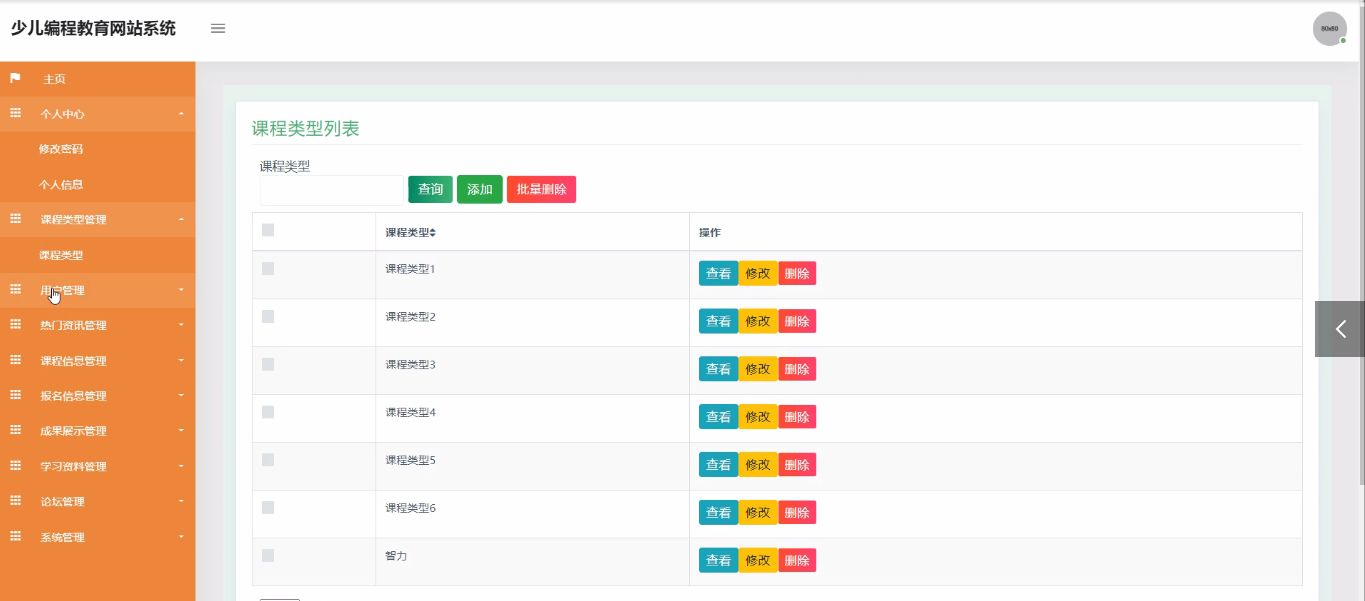This screenshot has width=1365, height=601.
Task: Select 课程类型 submenu item in sidebar
Action: pyautogui.click(x=61, y=255)
